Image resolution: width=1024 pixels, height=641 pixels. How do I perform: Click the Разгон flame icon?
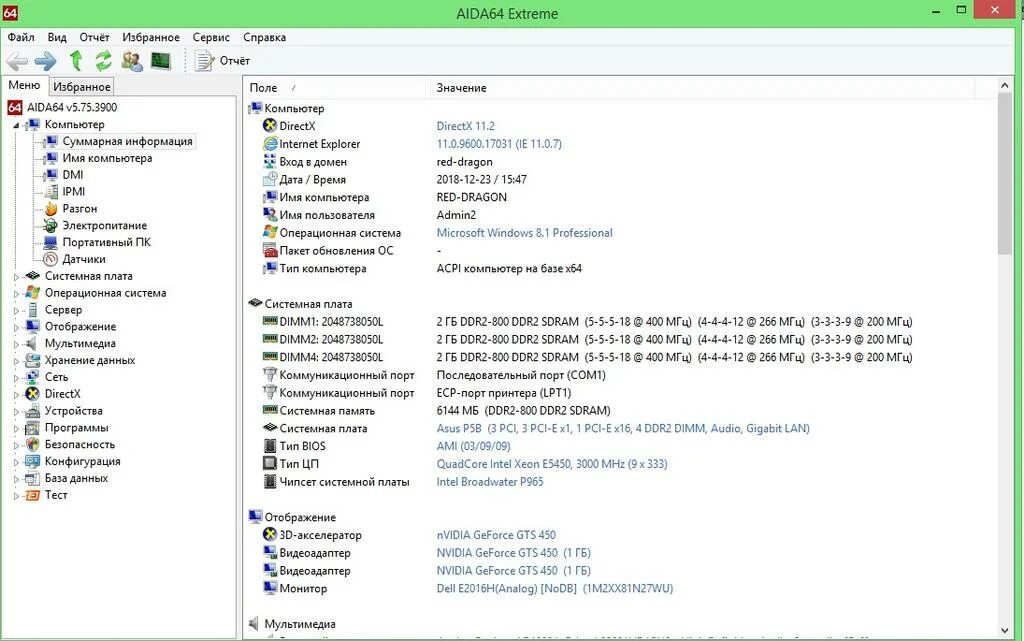click(51, 209)
